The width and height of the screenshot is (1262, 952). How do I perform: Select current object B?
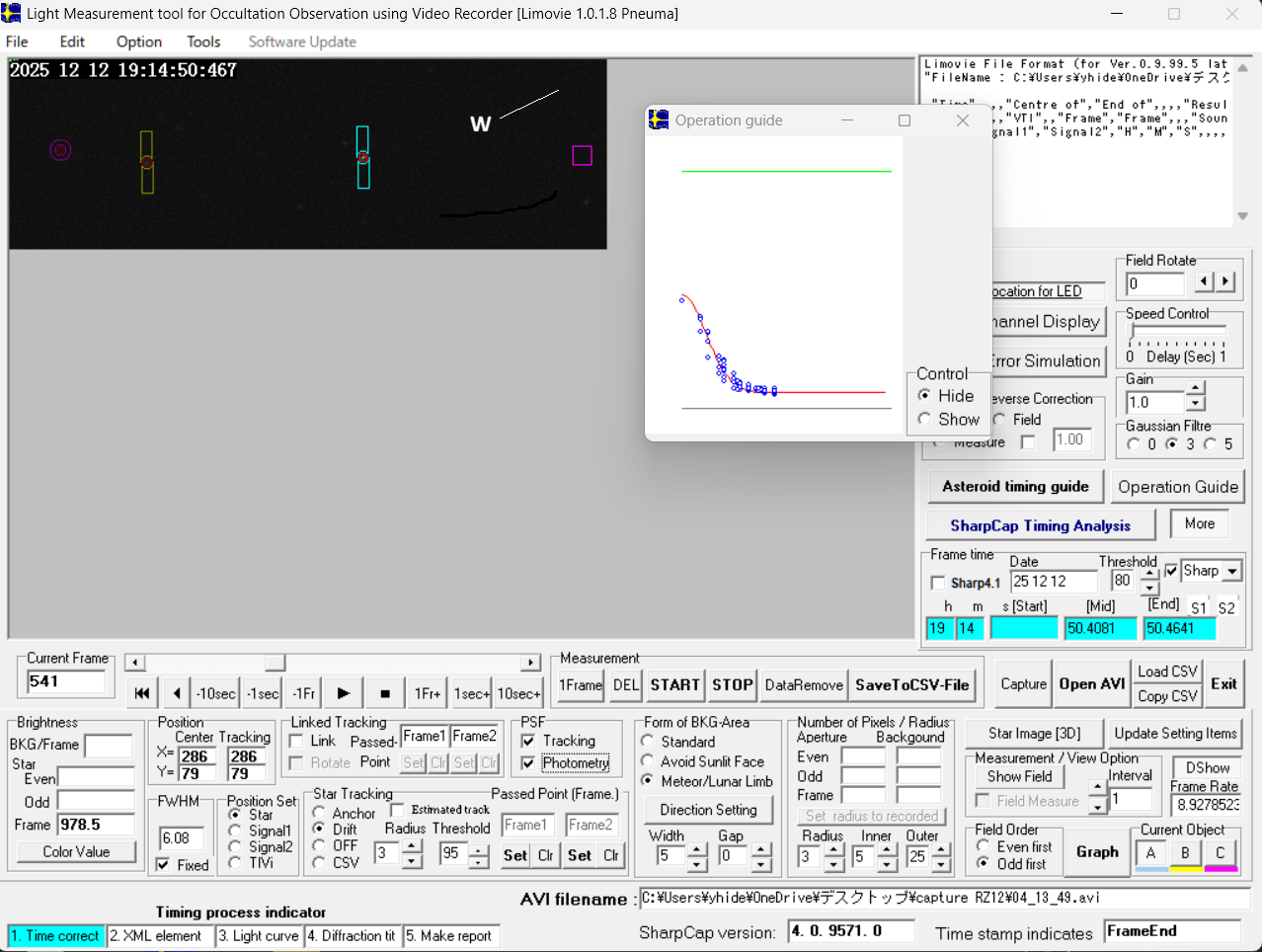pyautogui.click(x=1185, y=853)
